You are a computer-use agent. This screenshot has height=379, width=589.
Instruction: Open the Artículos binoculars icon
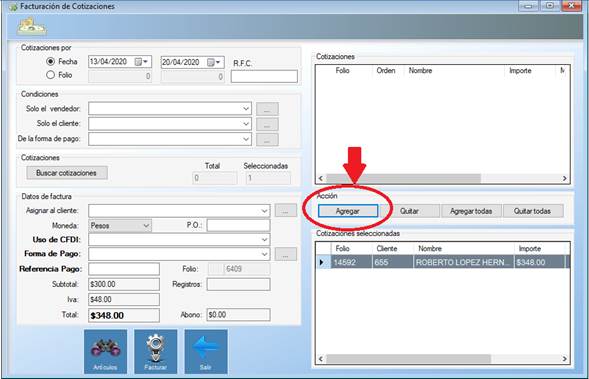[106, 352]
